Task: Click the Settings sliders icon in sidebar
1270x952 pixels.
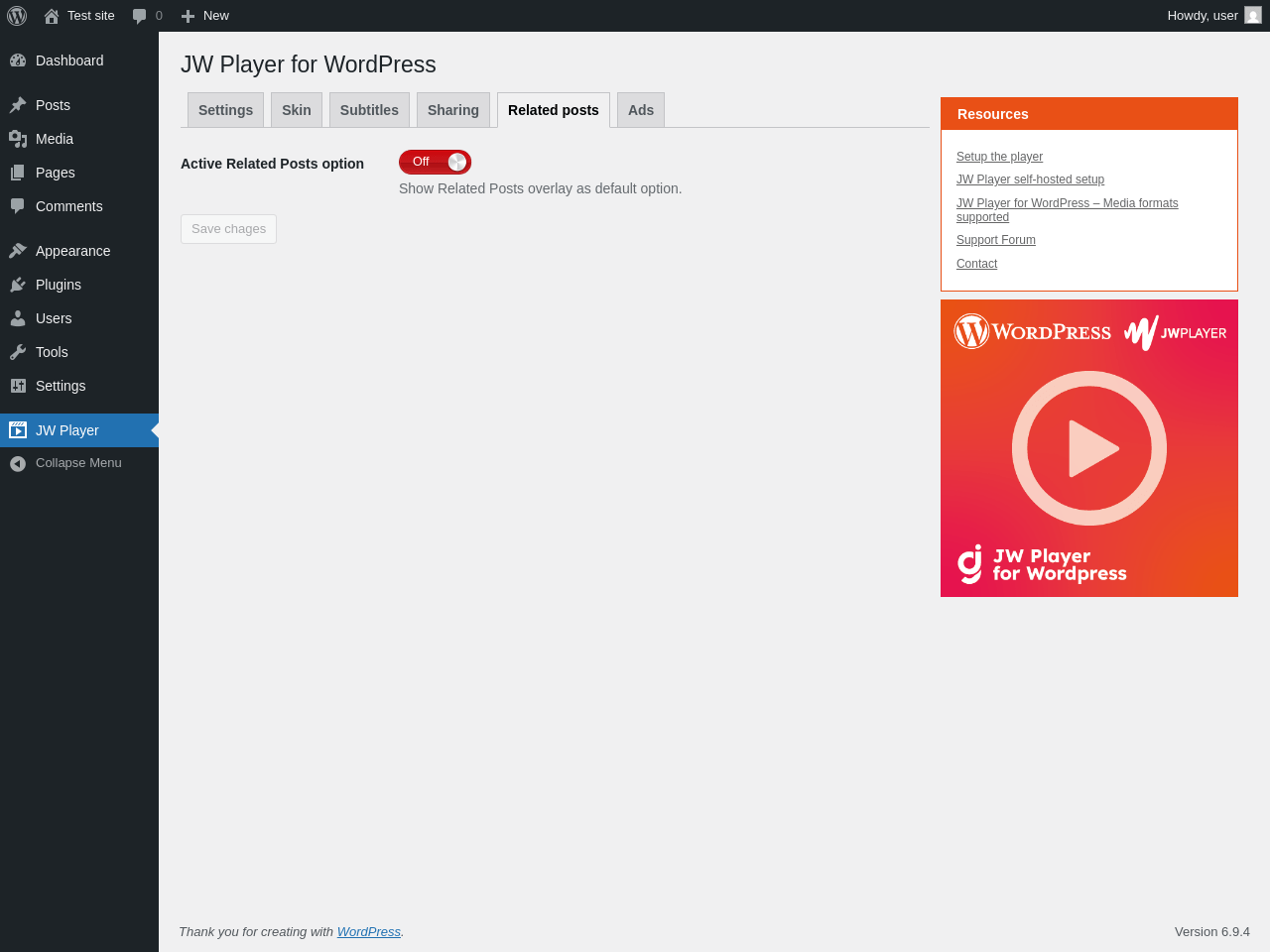Action: click(18, 386)
